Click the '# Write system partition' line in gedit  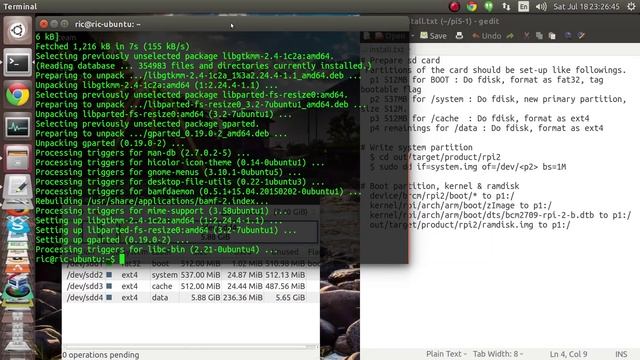tap(417, 147)
